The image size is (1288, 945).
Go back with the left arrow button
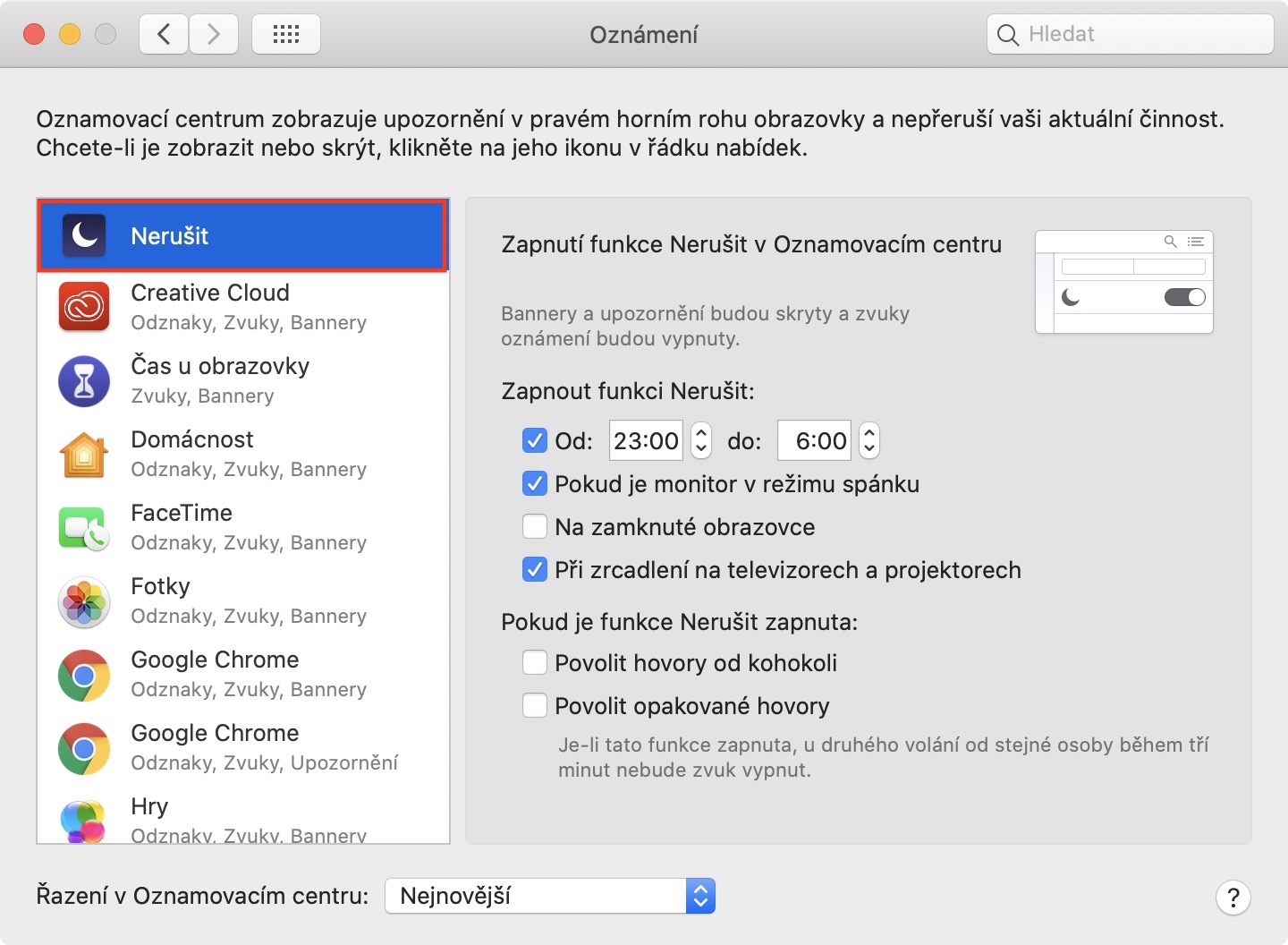pos(164,34)
